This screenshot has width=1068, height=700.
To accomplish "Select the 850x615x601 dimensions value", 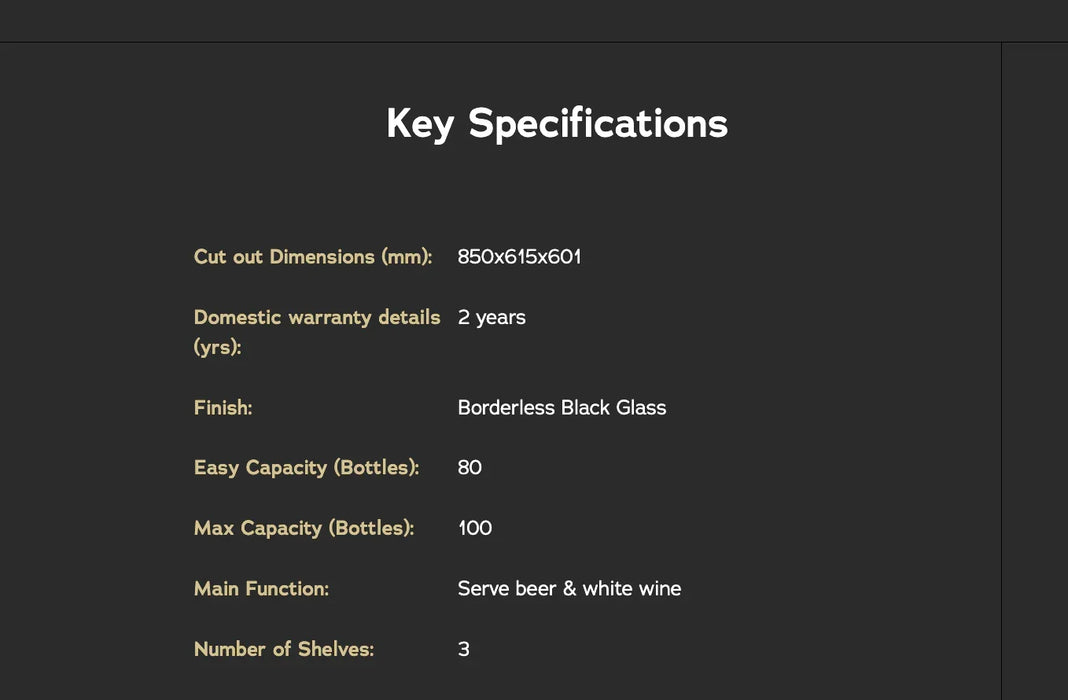I will 519,257.
